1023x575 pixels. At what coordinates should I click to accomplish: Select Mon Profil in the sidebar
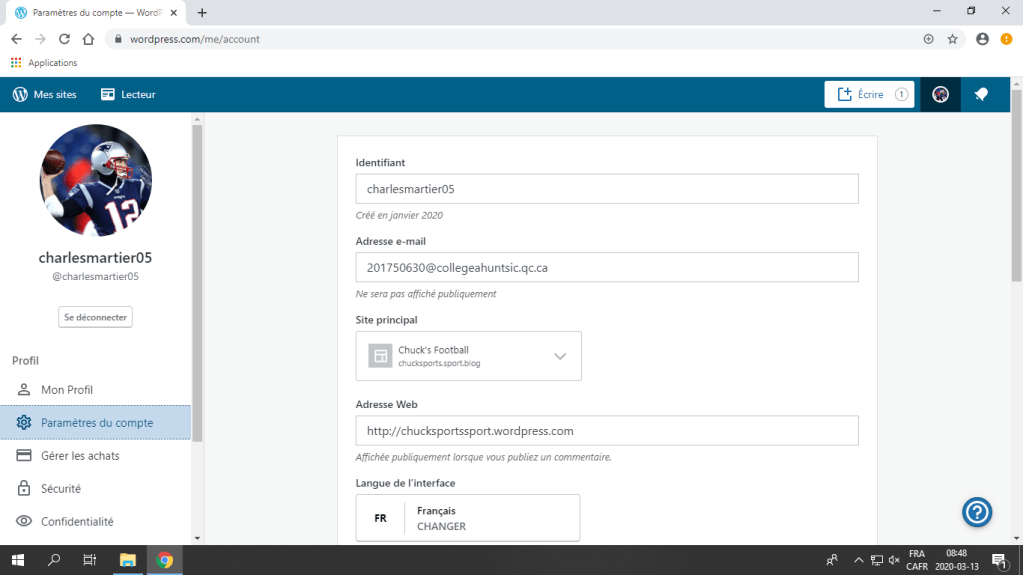tap(66, 389)
